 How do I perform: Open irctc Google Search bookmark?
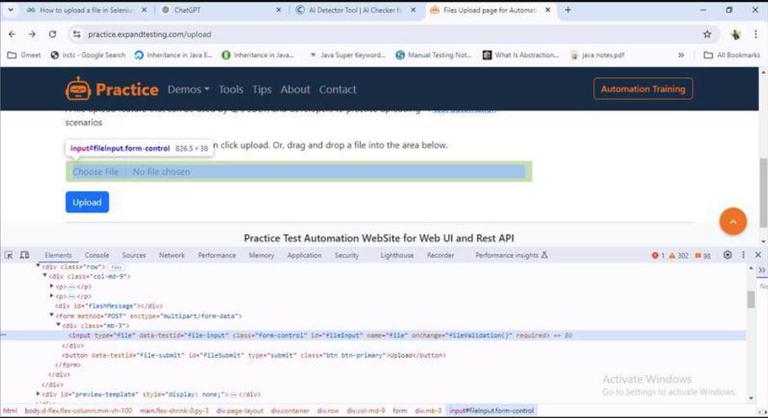88,55
